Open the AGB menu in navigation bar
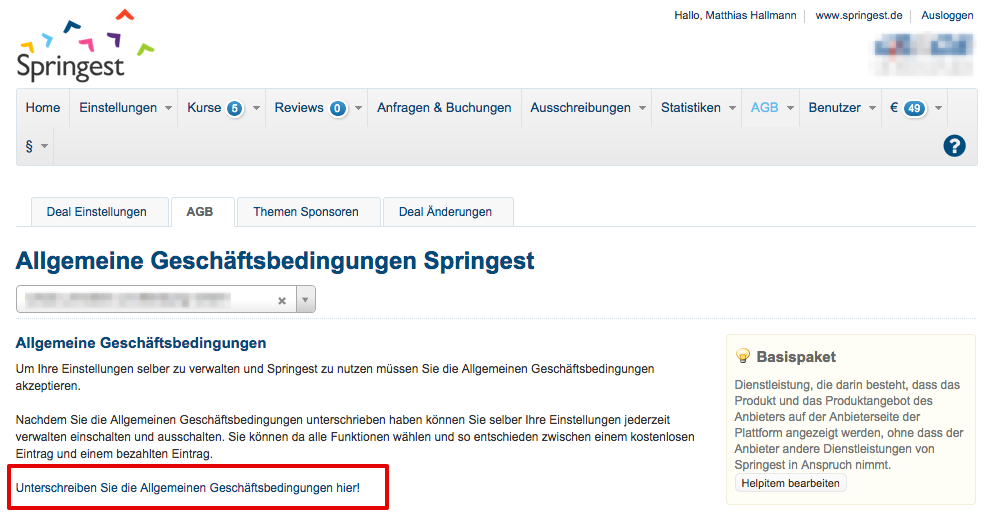 (x=764, y=108)
